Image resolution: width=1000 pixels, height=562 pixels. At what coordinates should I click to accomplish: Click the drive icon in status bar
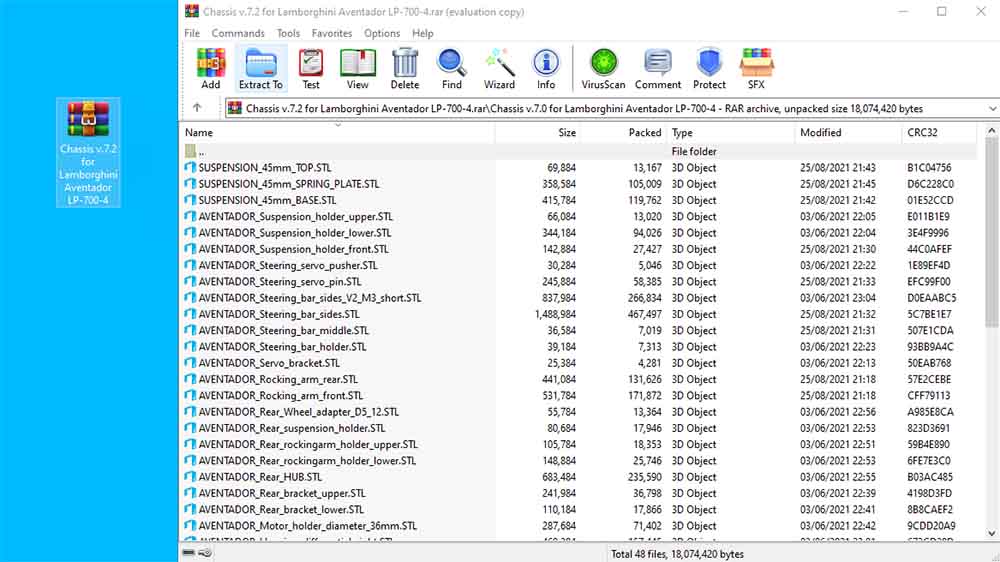(x=189, y=553)
